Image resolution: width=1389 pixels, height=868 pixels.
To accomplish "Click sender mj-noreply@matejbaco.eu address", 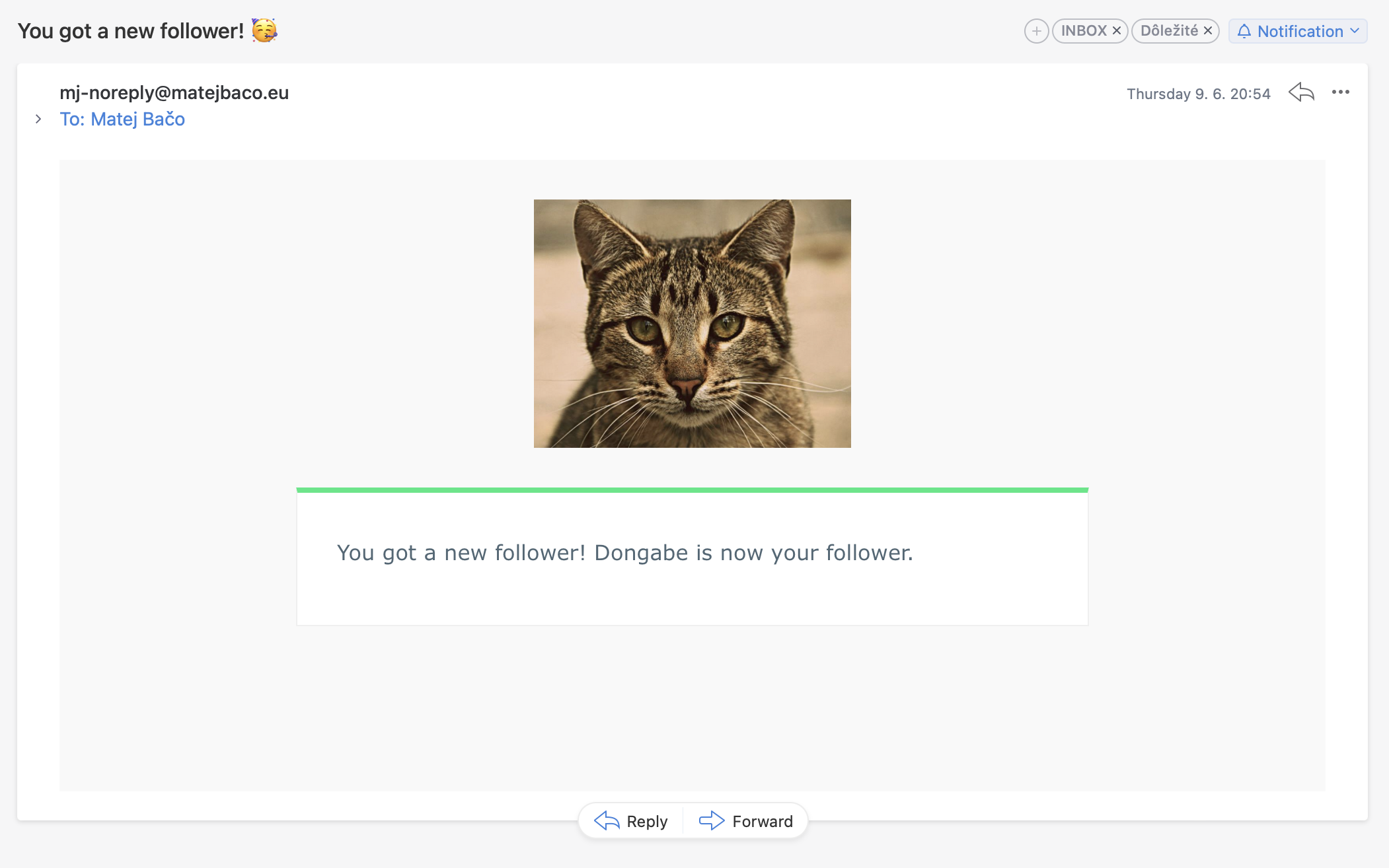I will (x=174, y=92).
